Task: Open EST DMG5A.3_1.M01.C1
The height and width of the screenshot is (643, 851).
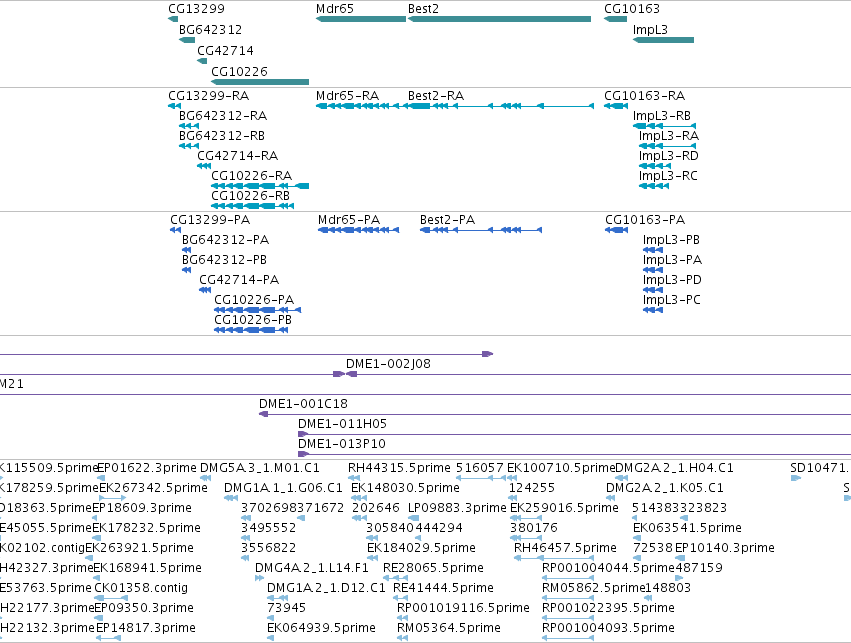Action: 259,468
